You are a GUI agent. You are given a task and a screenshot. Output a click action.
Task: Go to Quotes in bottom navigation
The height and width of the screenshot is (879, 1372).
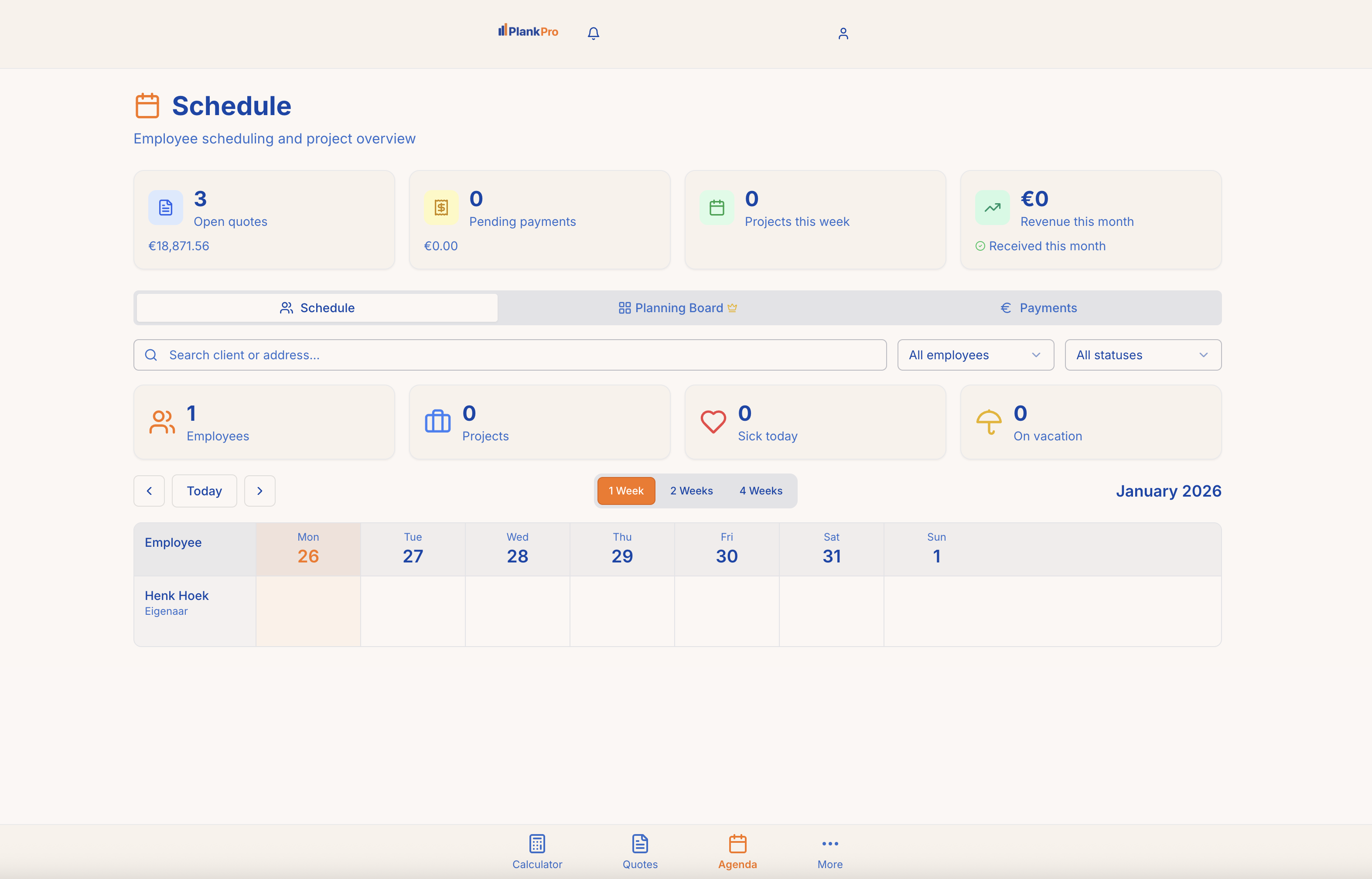click(x=639, y=851)
